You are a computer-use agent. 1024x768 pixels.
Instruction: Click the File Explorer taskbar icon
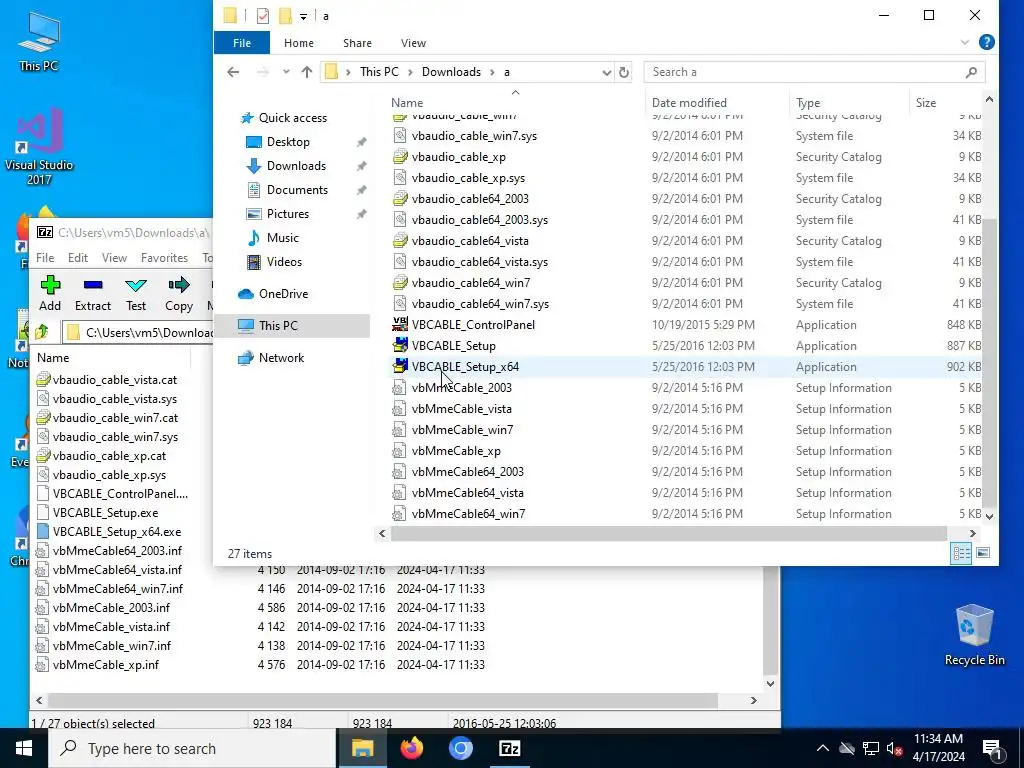tap(362, 748)
